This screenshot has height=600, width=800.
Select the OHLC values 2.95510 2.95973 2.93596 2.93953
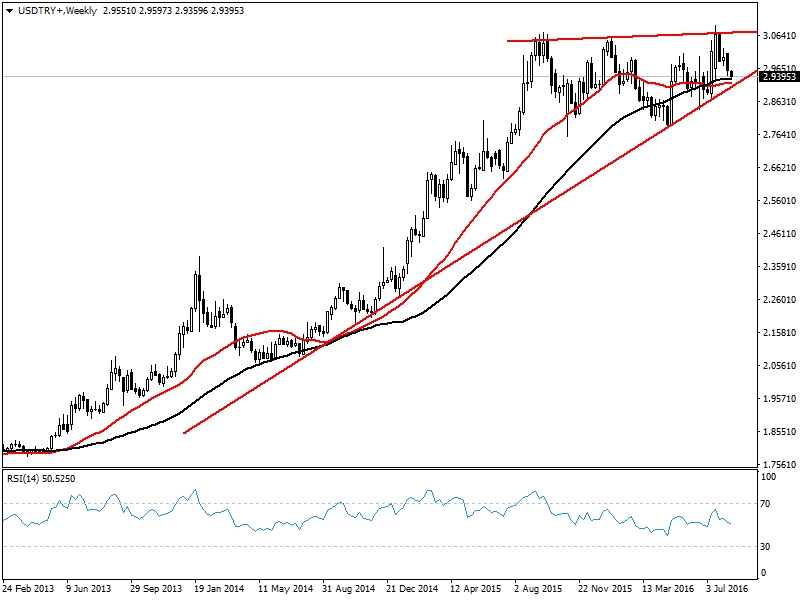coord(173,11)
